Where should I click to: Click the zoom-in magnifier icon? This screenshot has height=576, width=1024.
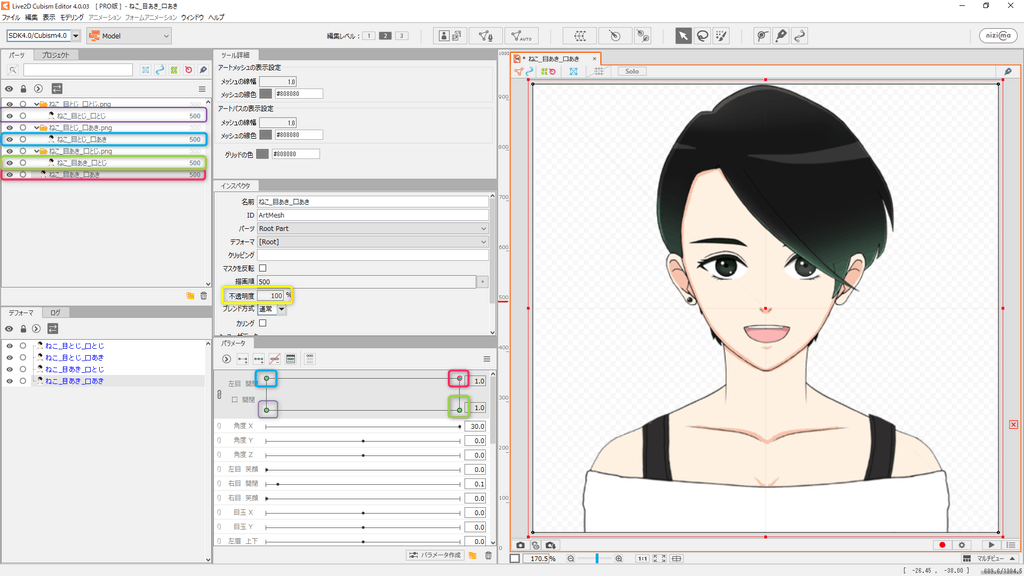(x=619, y=558)
